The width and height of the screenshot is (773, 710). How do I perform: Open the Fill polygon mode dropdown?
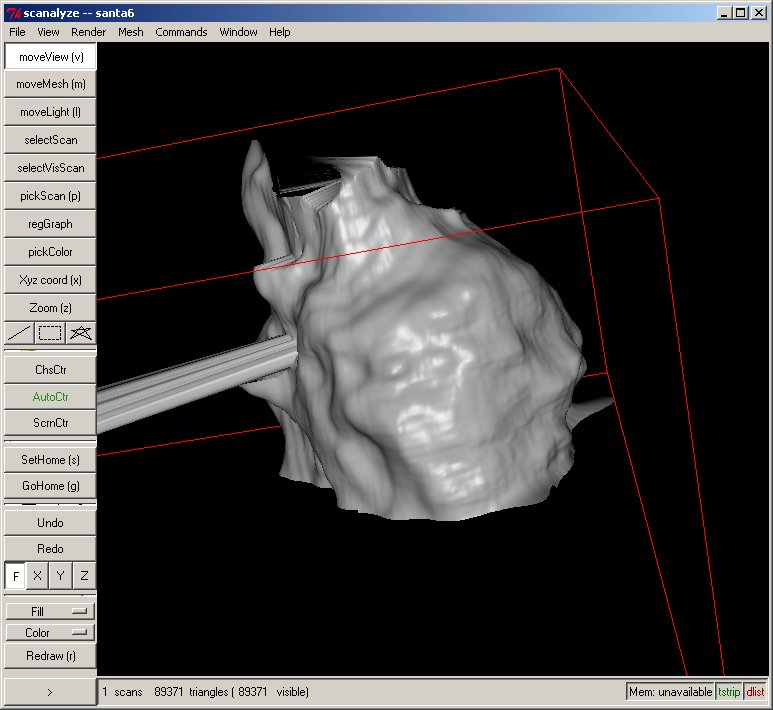point(50,611)
